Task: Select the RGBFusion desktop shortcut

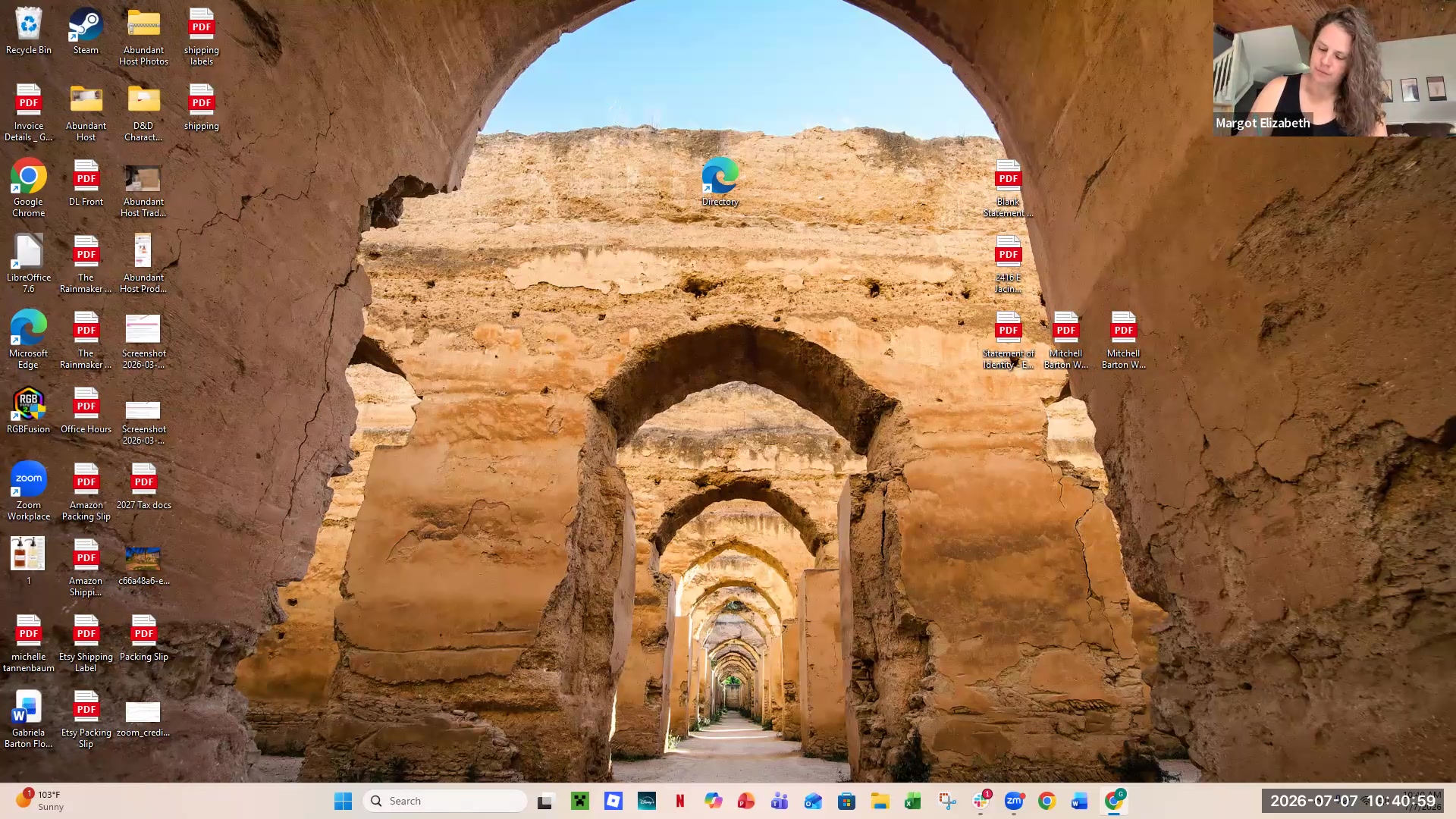Action: (29, 411)
